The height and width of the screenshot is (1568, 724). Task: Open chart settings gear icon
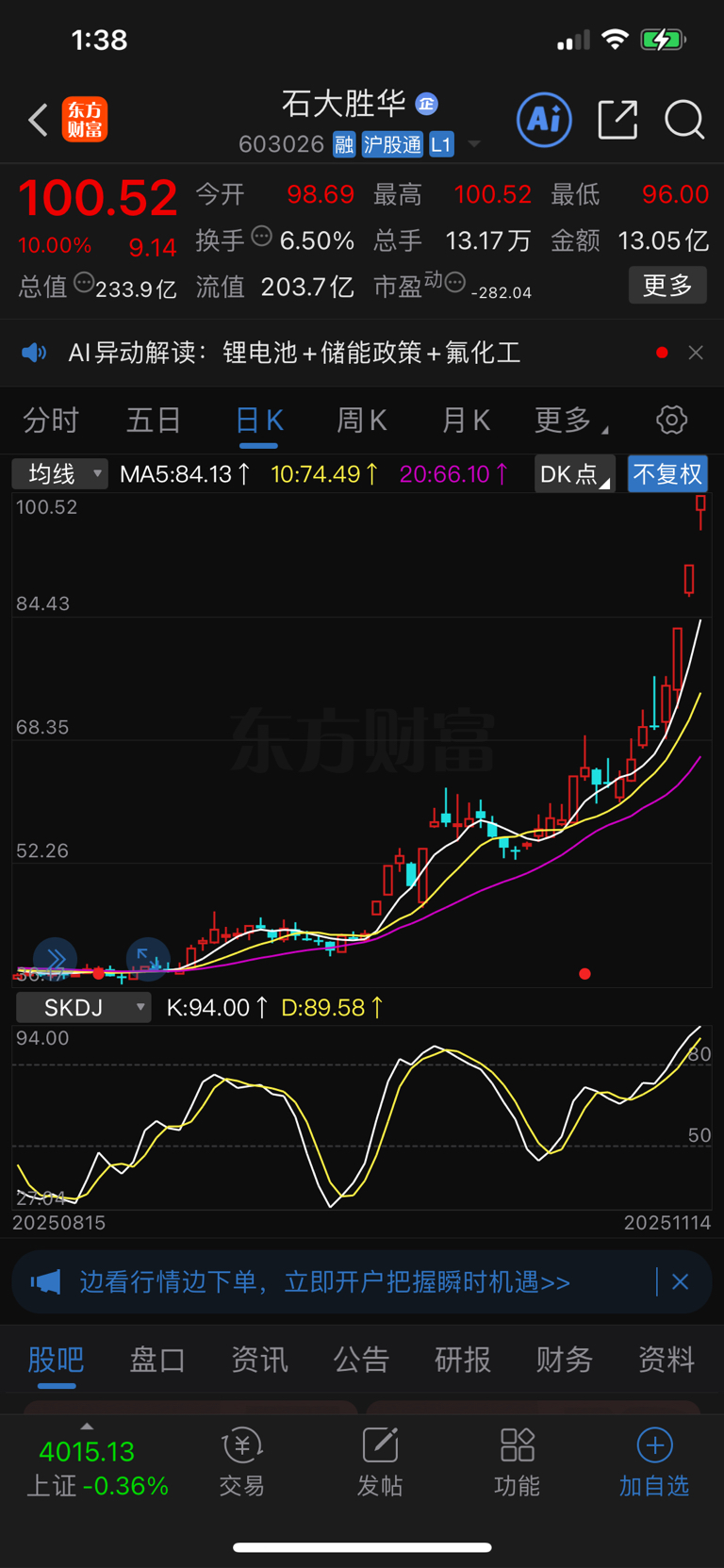[672, 420]
